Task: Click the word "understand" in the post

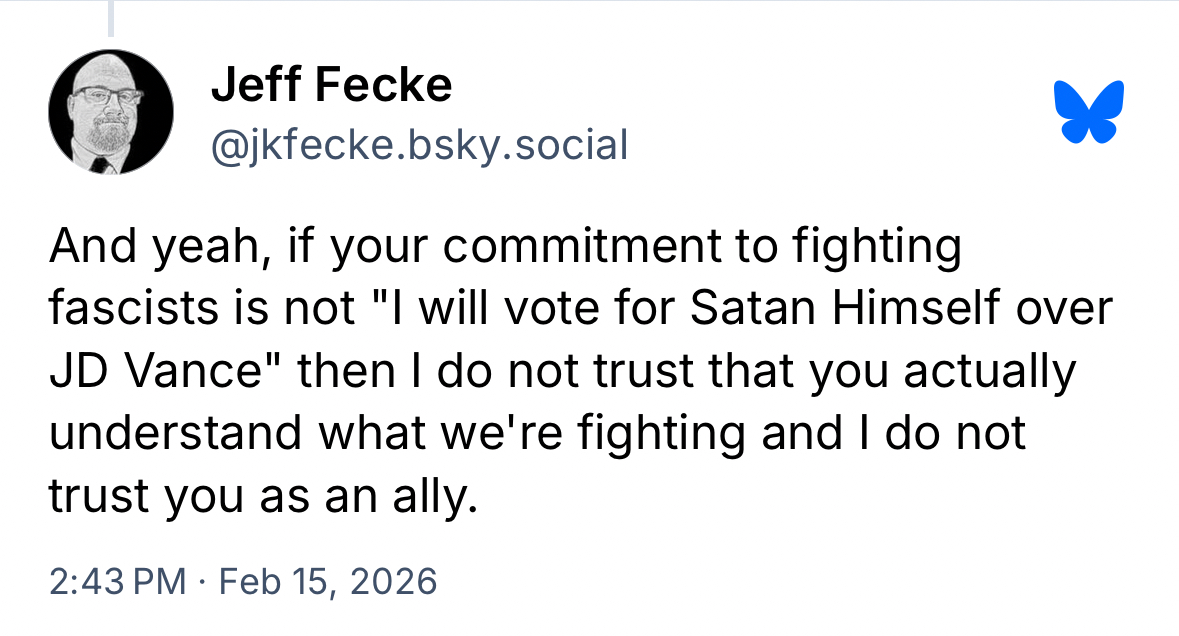Action: pos(176,434)
